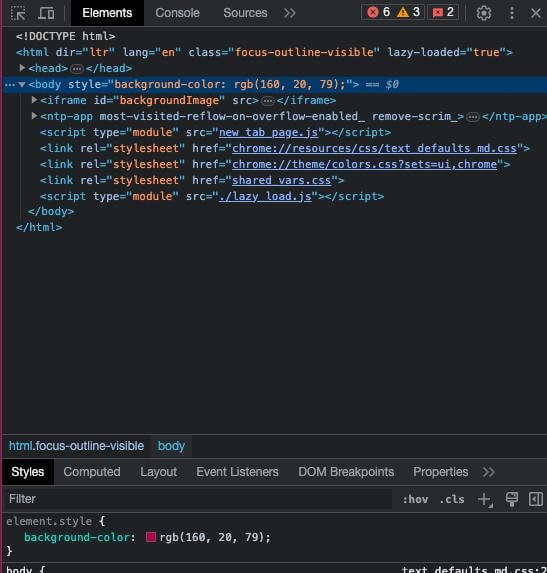Open the ./lazy_load.js link

[265, 197]
